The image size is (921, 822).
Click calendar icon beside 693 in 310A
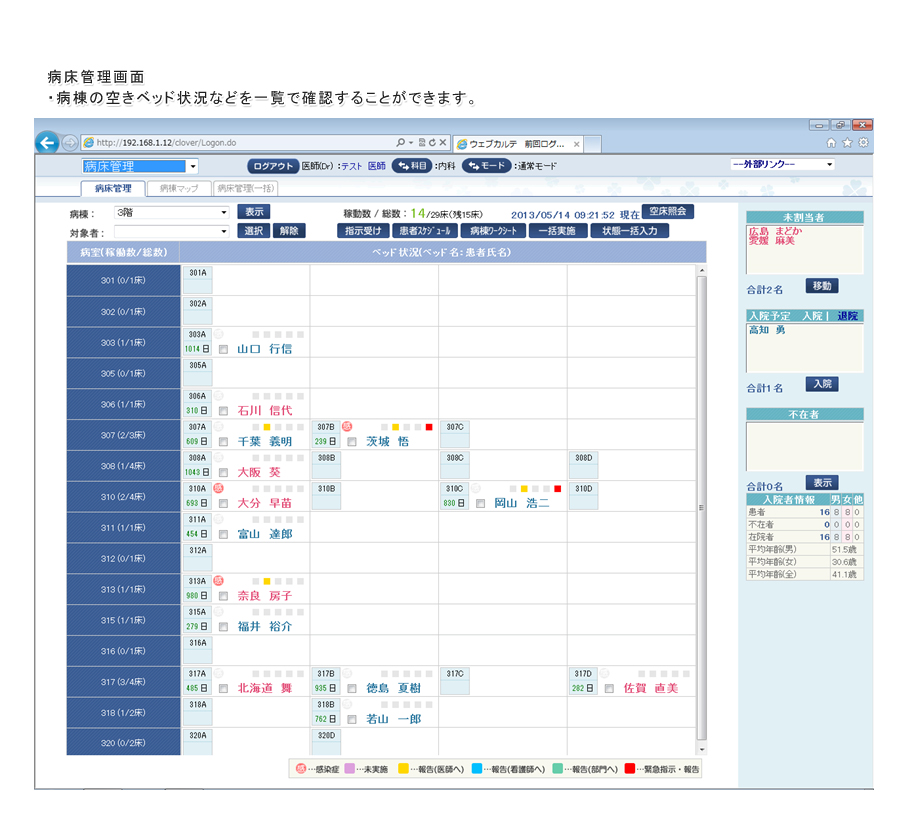pyautogui.click(x=204, y=503)
